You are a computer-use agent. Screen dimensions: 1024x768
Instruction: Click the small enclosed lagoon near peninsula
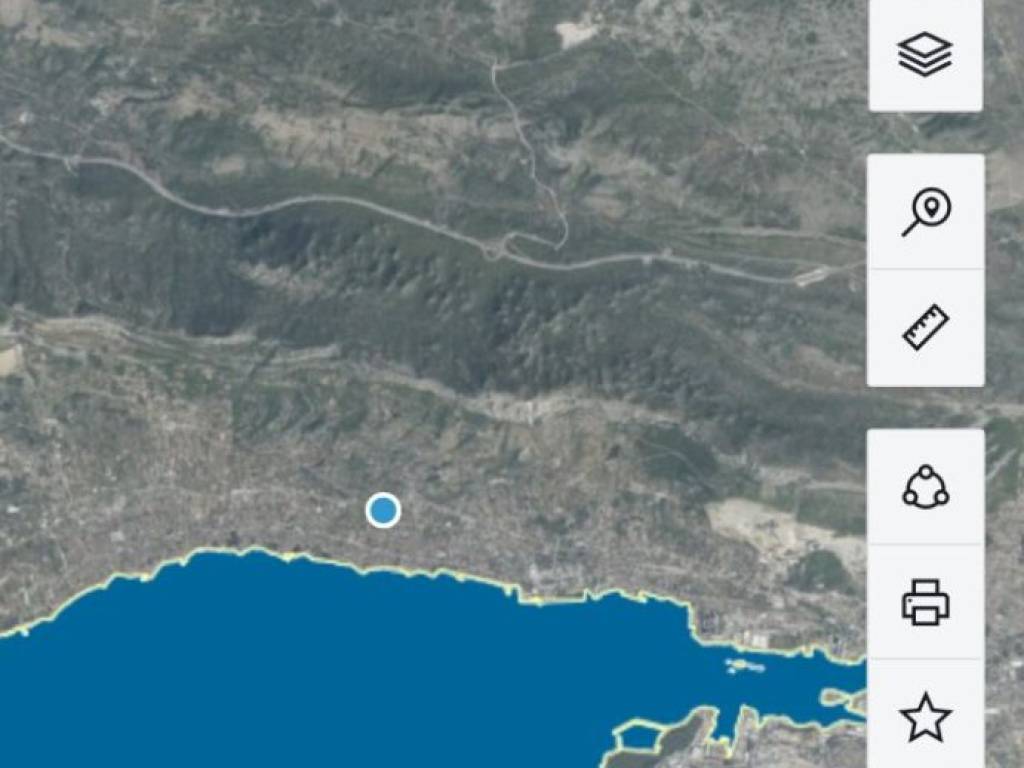click(637, 738)
